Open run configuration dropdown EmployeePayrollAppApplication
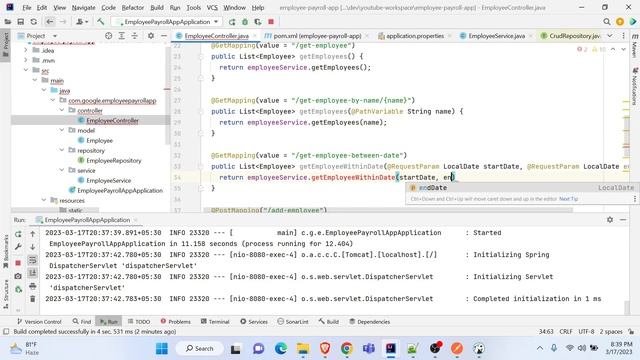The height and width of the screenshot is (360, 640). coord(168,22)
